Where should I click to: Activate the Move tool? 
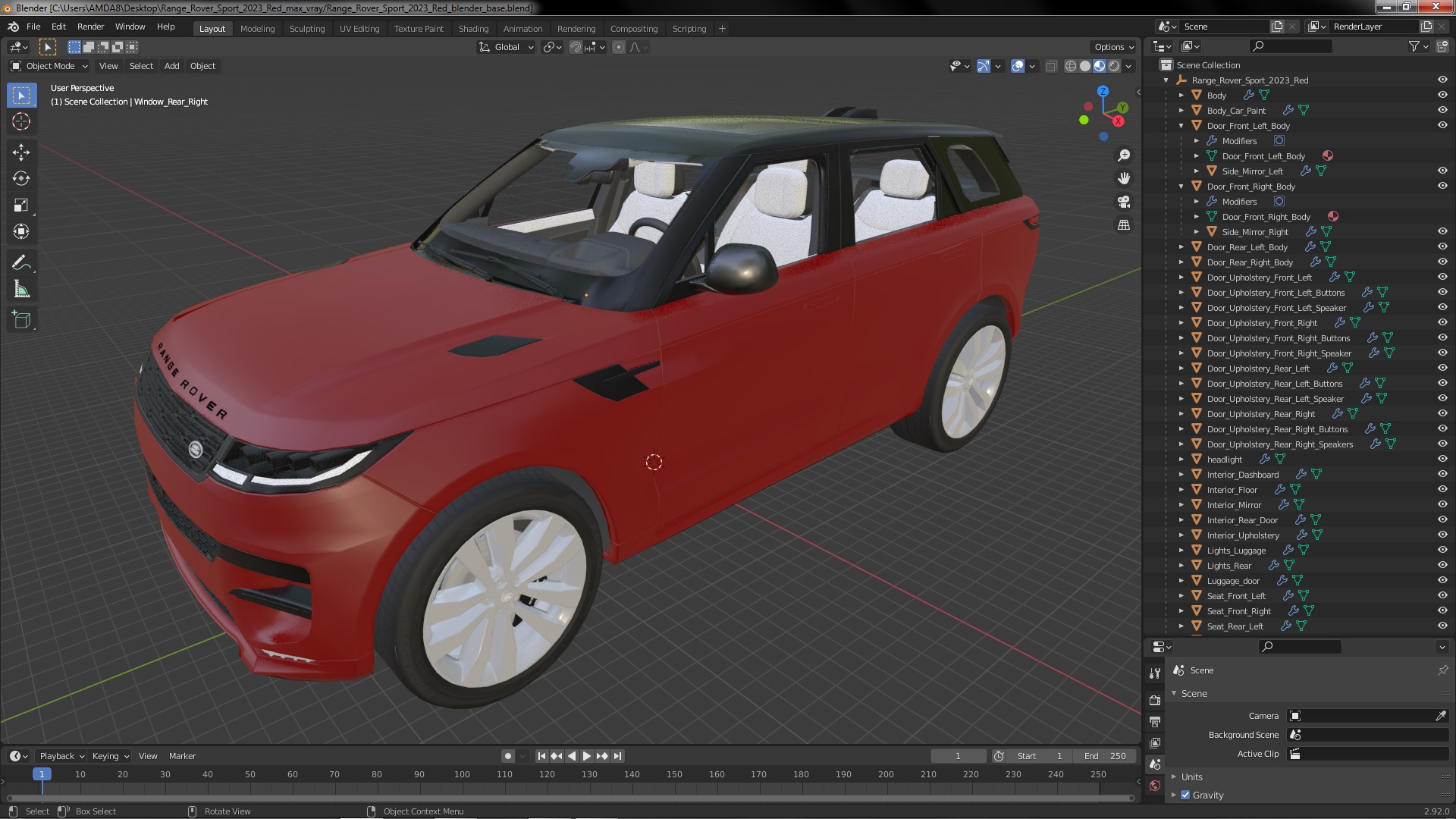pos(21,152)
